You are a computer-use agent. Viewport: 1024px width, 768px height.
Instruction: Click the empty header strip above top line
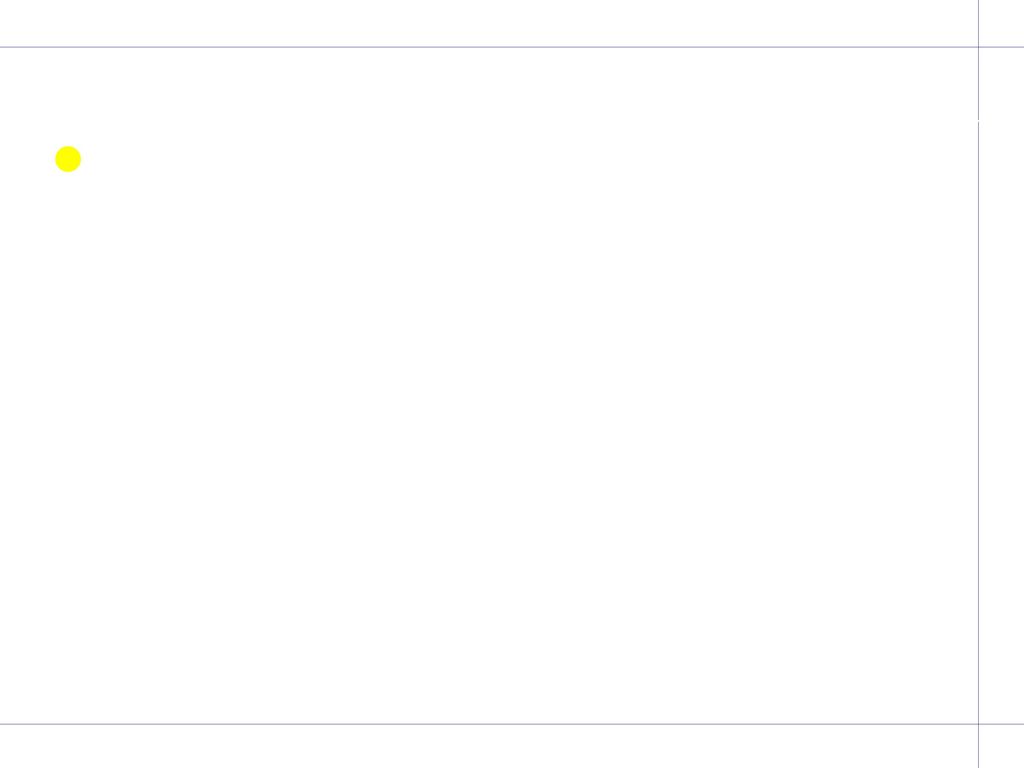(x=488, y=23)
